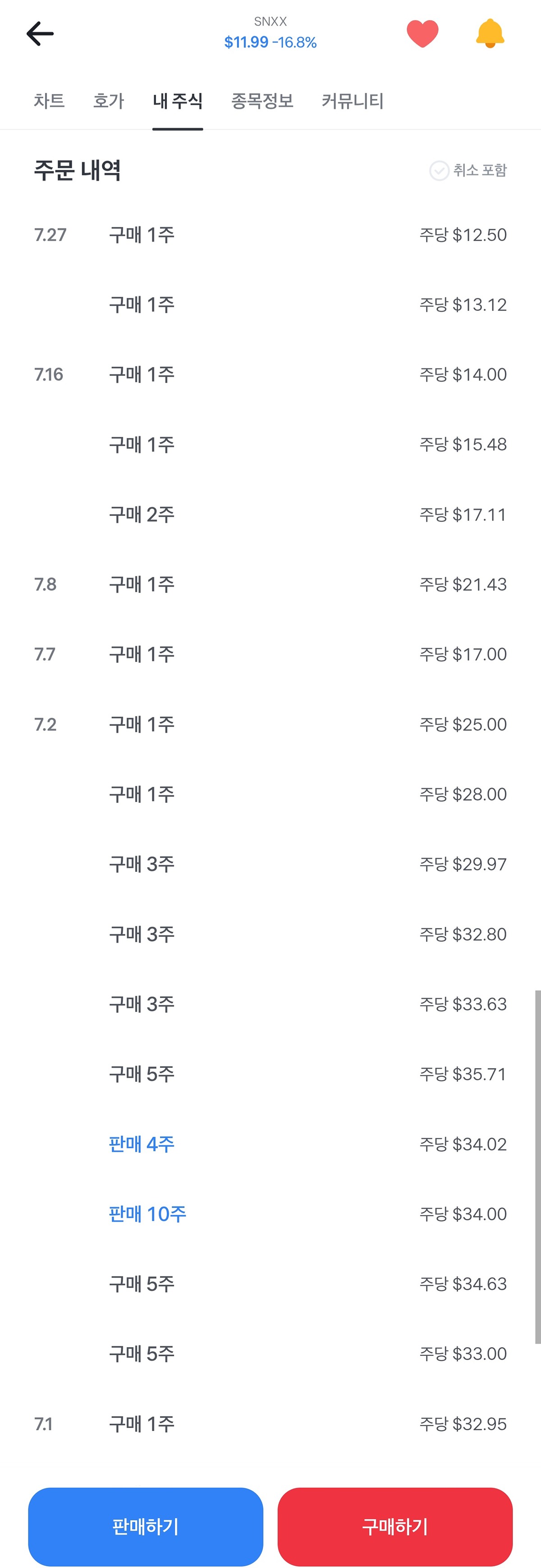Select the 종목정보 tab

(262, 100)
